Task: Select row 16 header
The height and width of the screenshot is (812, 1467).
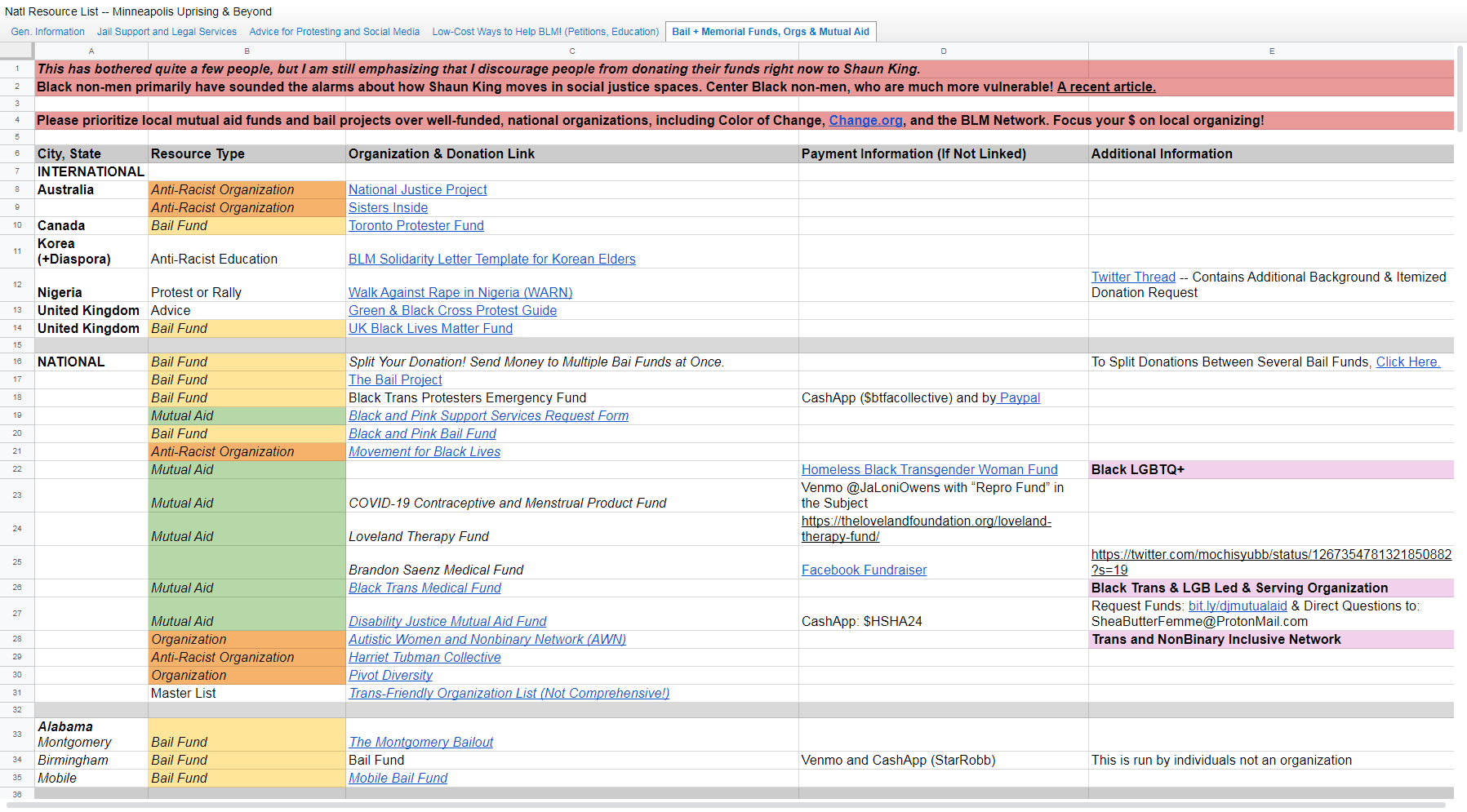Action: pos(17,362)
